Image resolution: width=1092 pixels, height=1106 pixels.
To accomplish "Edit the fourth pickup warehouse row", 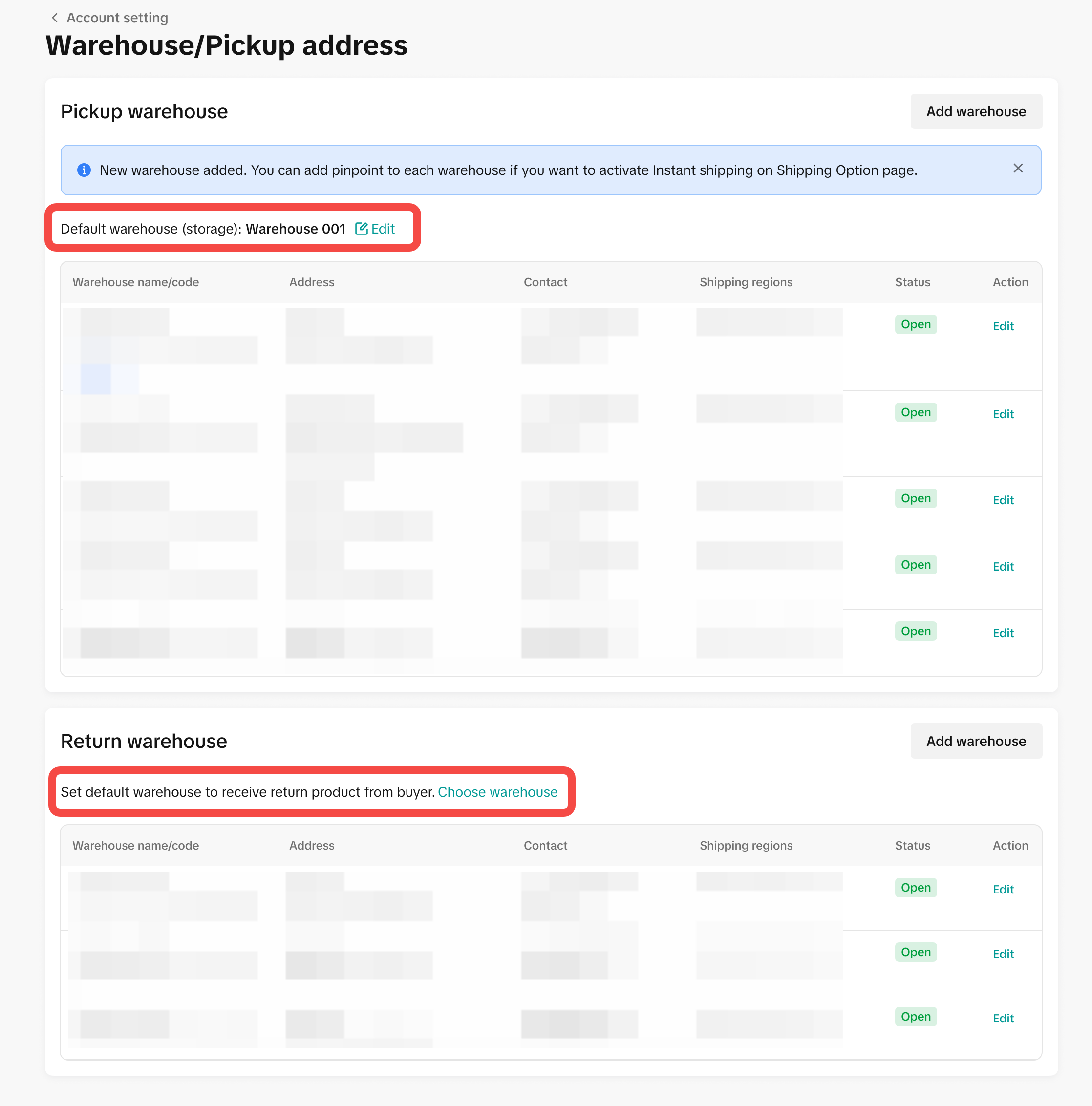I will pos(1003,567).
